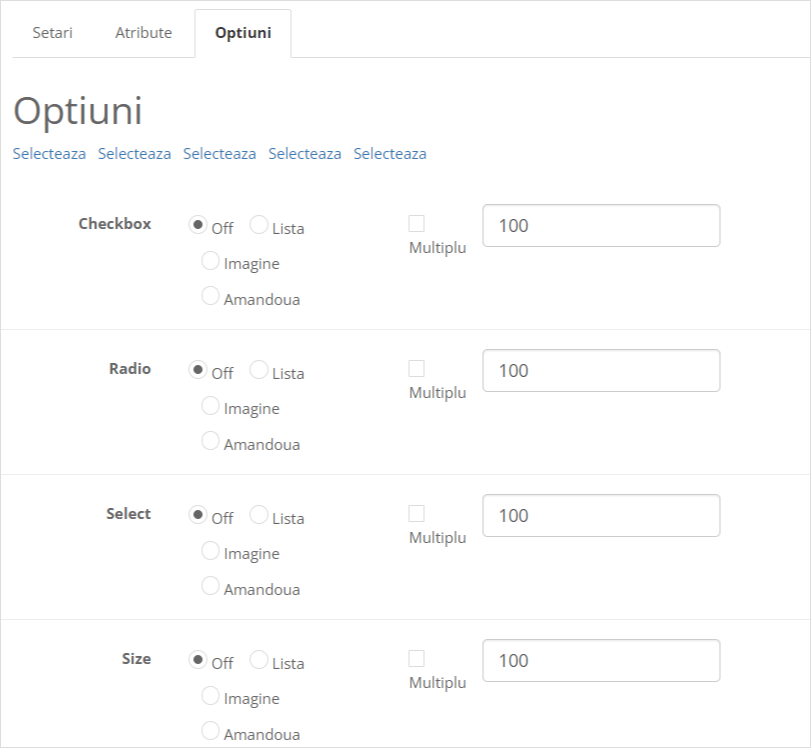
Task: Select Off radio in Radio row
Action: pos(198,370)
